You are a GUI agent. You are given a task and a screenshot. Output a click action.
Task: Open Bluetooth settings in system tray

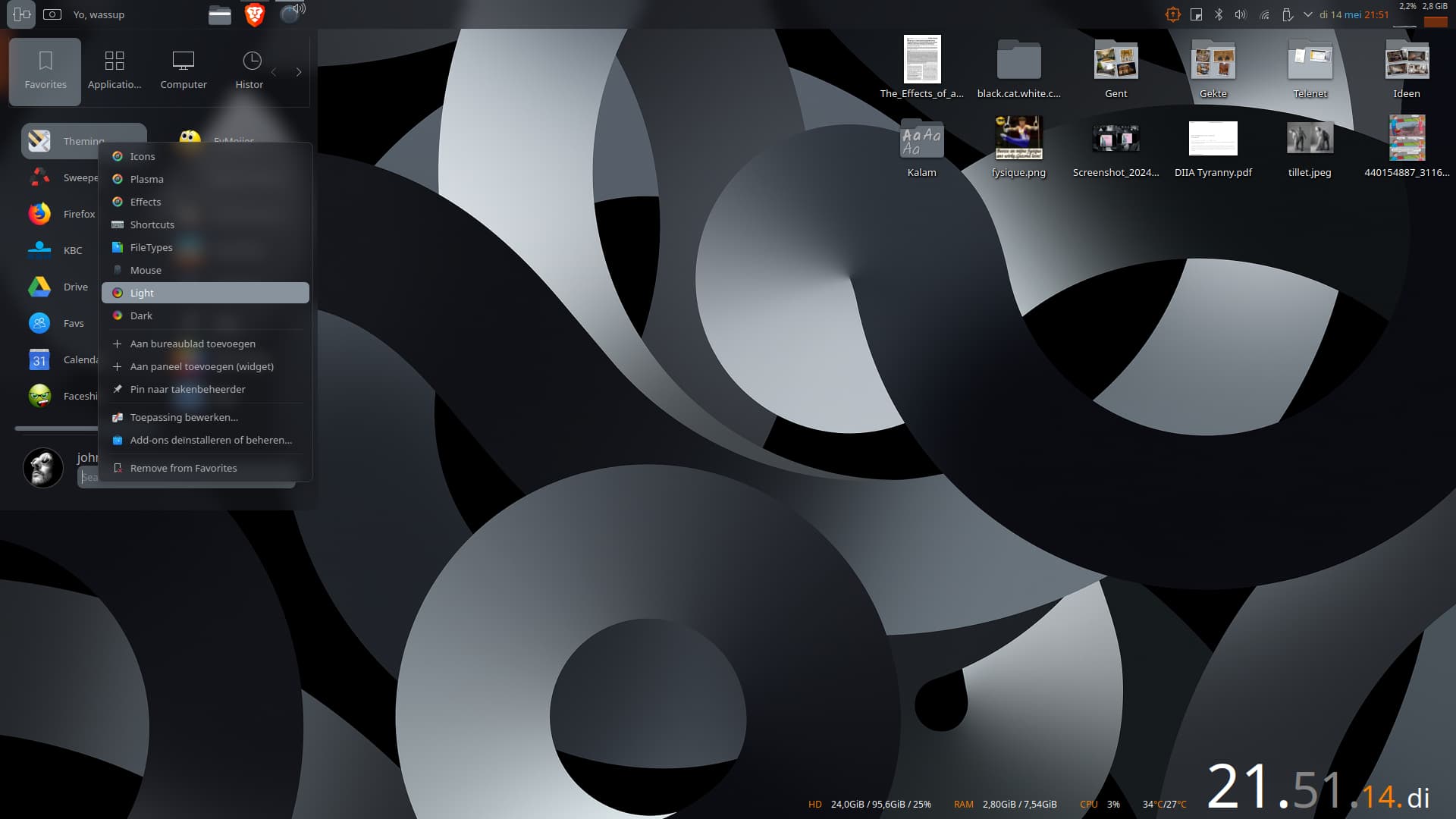pos(1219,14)
